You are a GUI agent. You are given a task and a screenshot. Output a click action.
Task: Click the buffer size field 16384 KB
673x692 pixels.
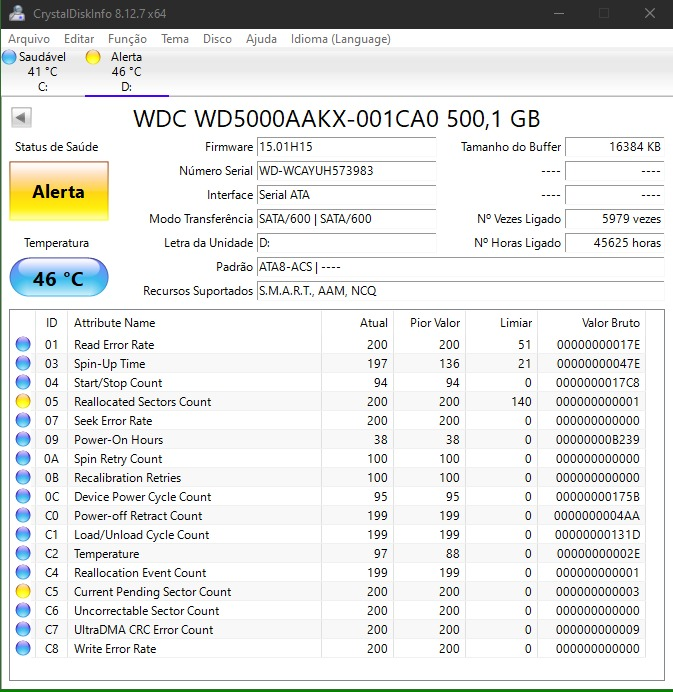pyautogui.click(x=615, y=147)
